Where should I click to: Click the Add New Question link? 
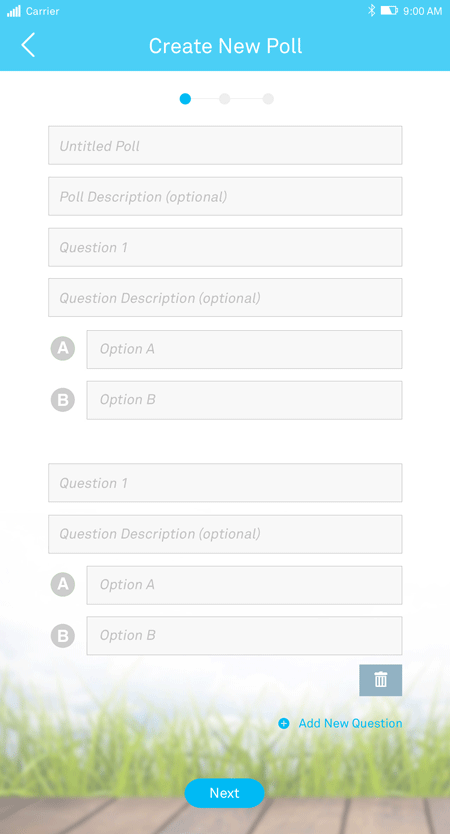coord(351,723)
